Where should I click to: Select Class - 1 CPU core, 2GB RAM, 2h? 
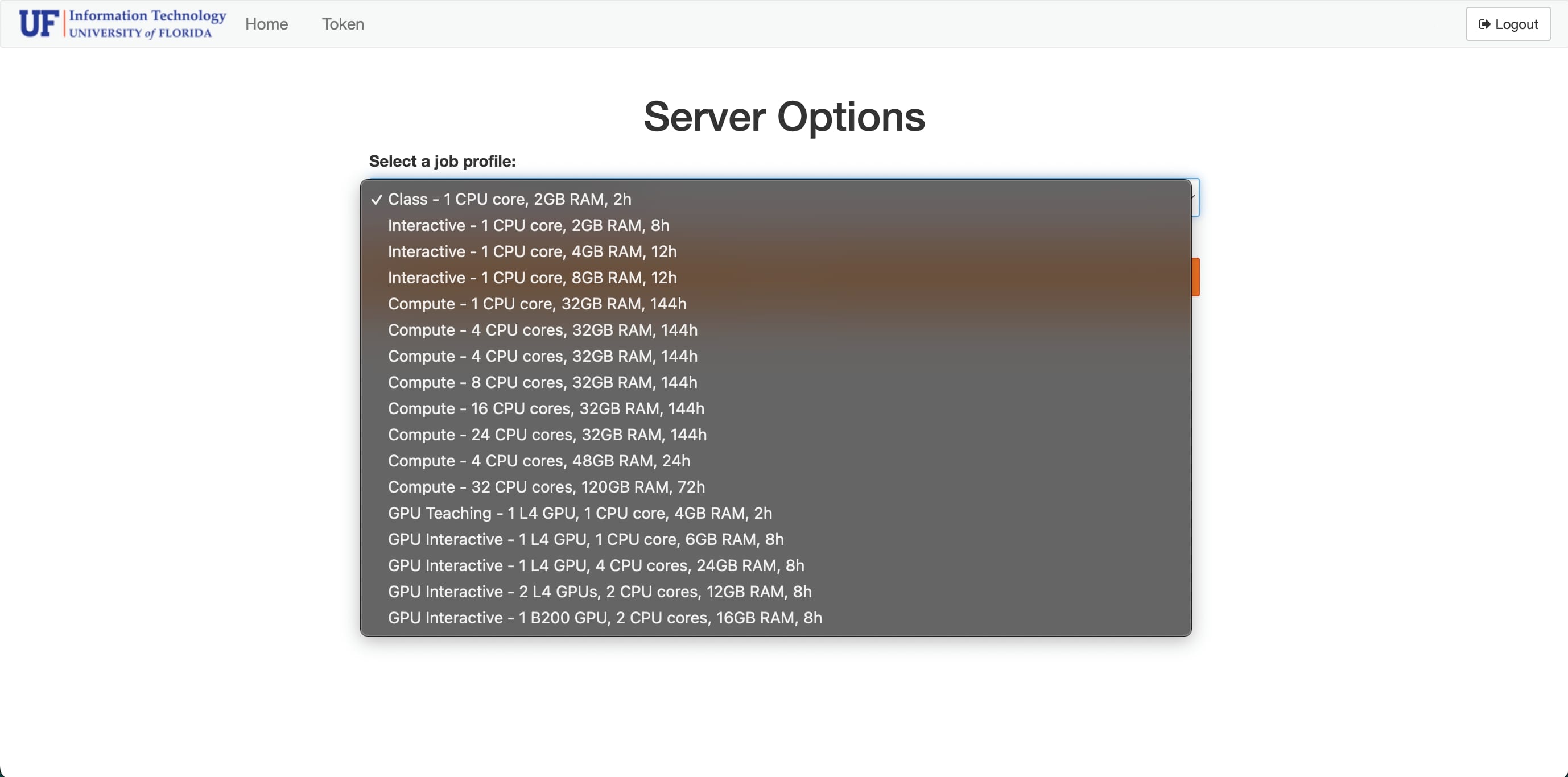point(775,199)
